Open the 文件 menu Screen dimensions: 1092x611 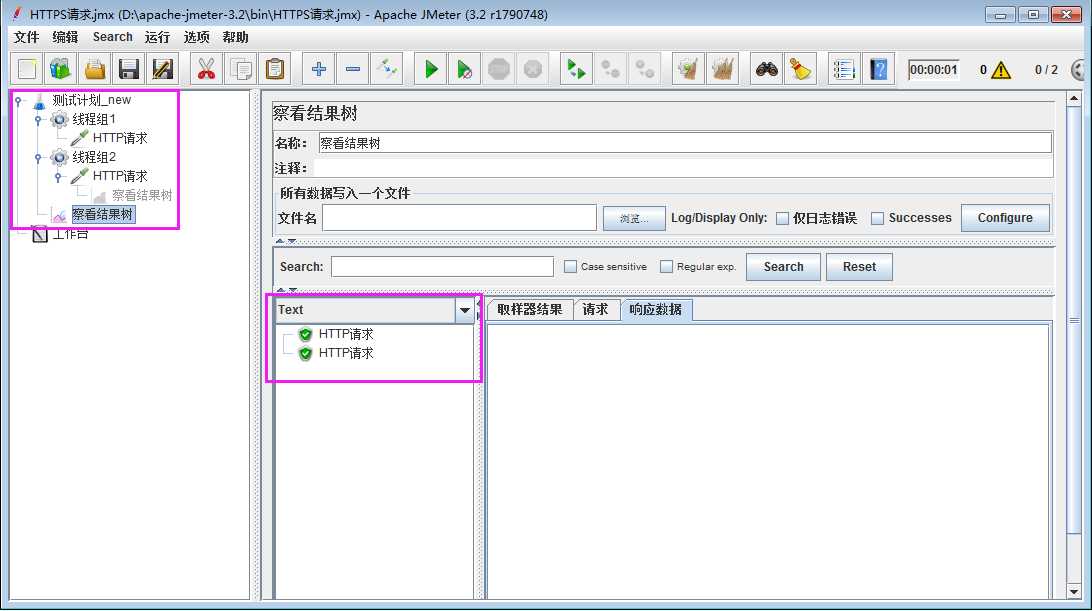26,37
